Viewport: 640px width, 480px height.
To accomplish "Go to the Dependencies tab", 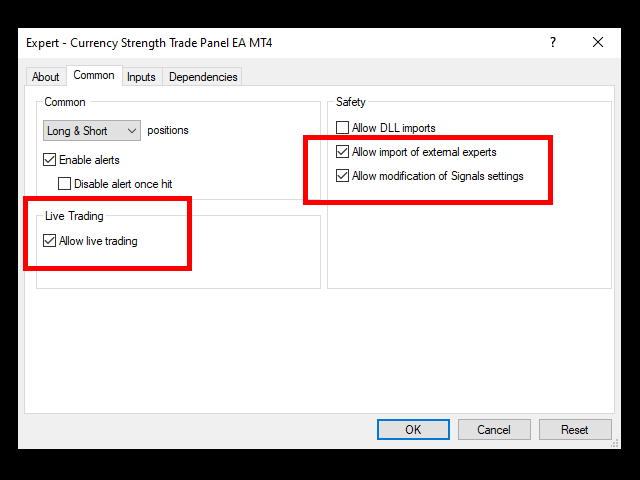I will 203,77.
